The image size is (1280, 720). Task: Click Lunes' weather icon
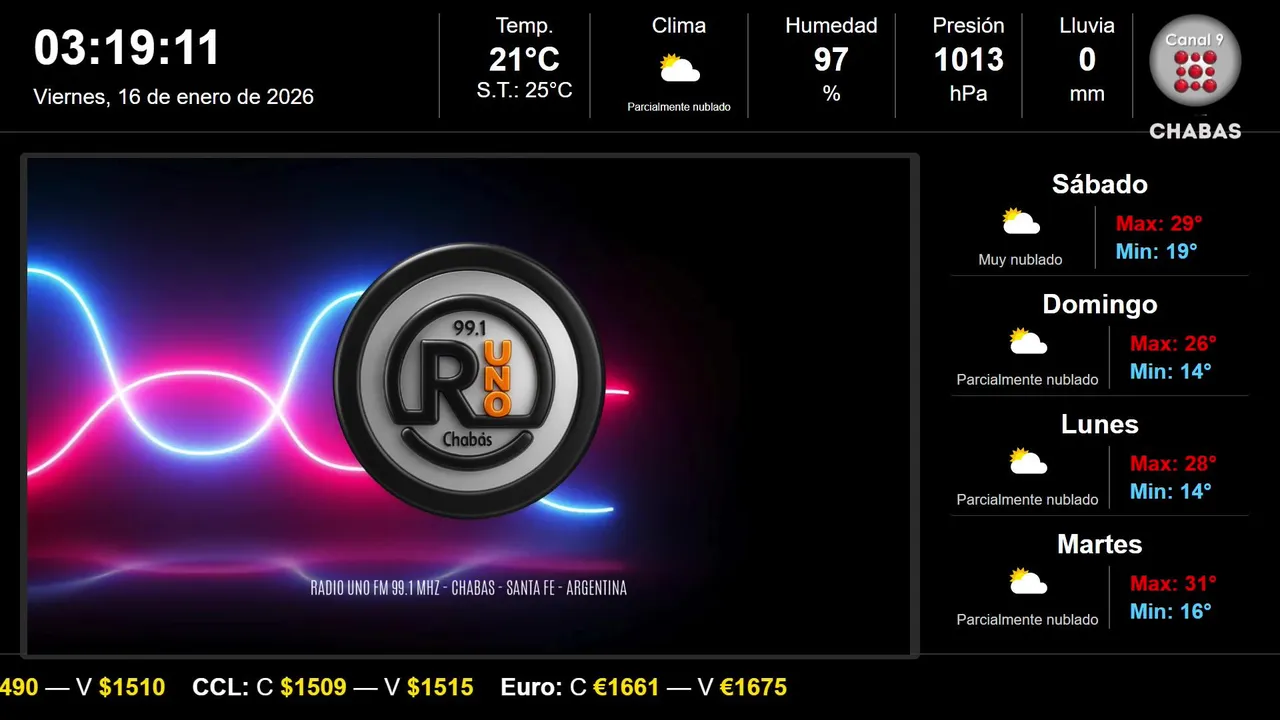click(1028, 461)
